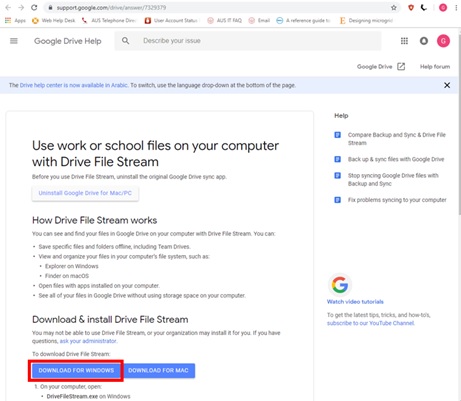Click the browser forward arrow
Viewport: 461px width, 401px height.
(21, 8)
